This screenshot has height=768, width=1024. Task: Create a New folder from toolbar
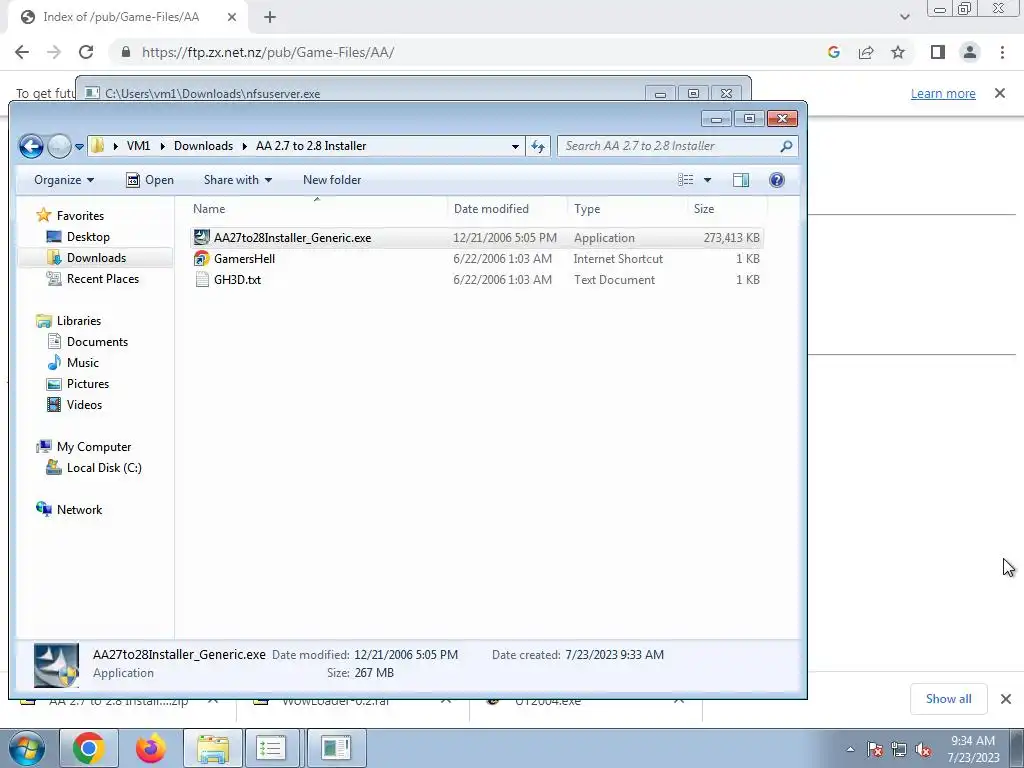coord(332,180)
